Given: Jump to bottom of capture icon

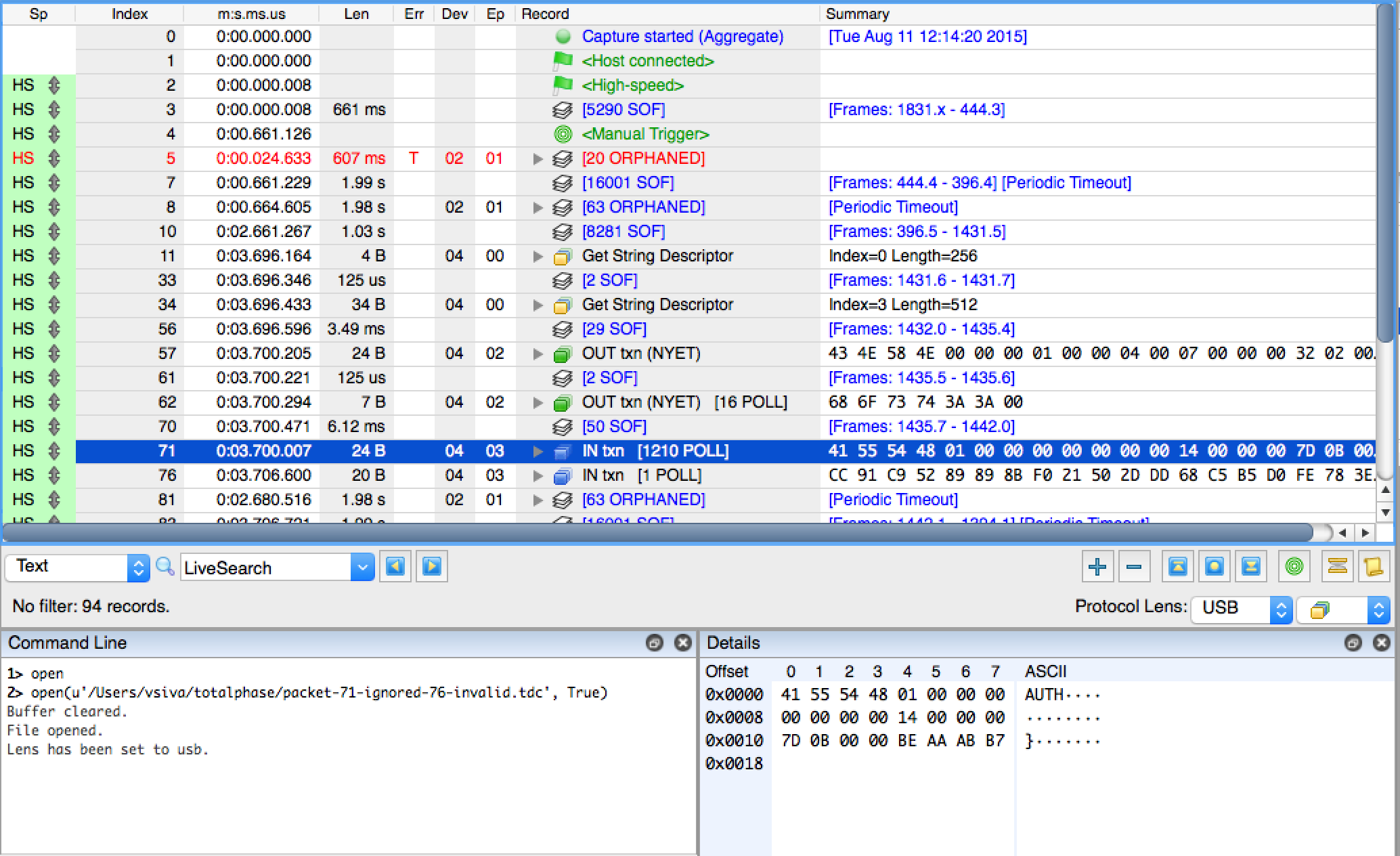Looking at the screenshot, I should 1250,566.
